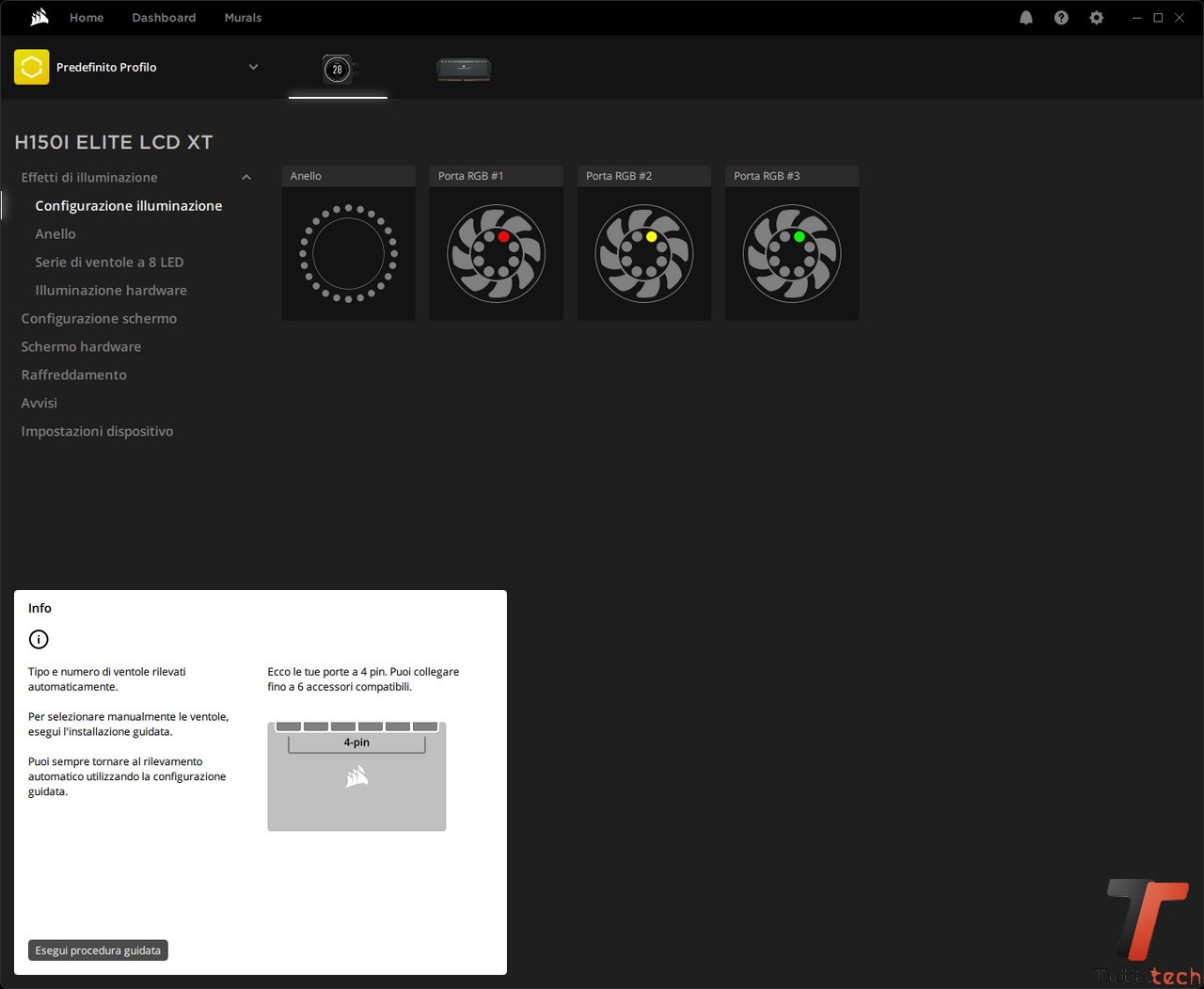Go to the Home tab
This screenshot has height=989, width=1204.
pyautogui.click(x=87, y=18)
